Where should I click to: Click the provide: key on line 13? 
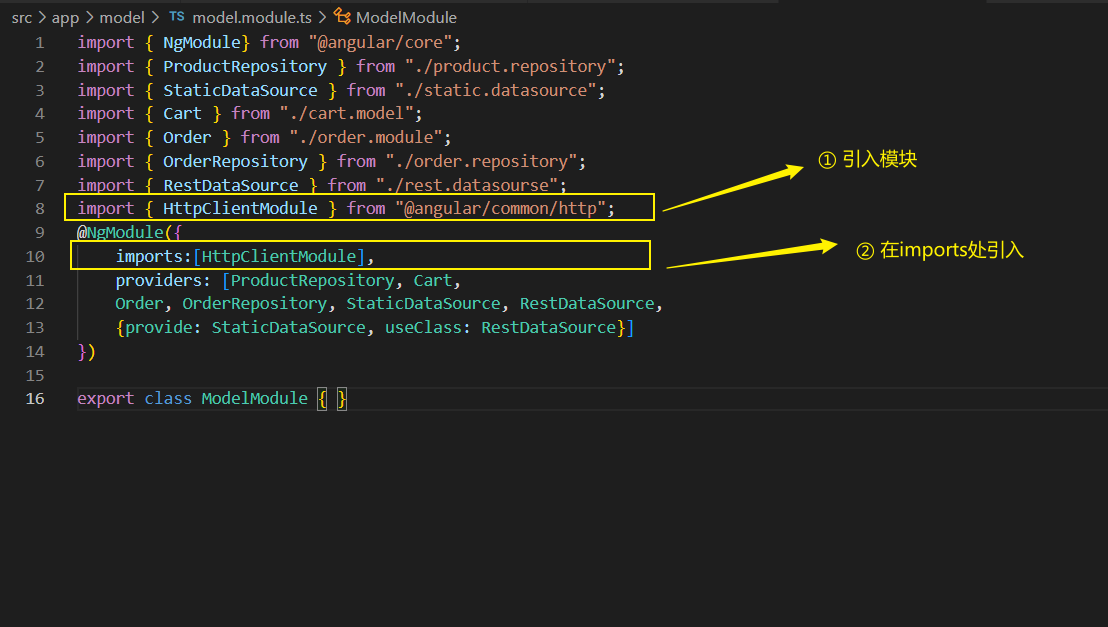(x=163, y=328)
